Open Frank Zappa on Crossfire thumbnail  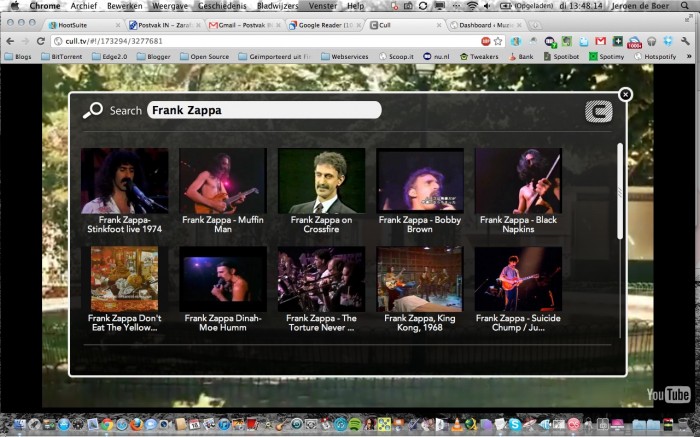(321, 181)
